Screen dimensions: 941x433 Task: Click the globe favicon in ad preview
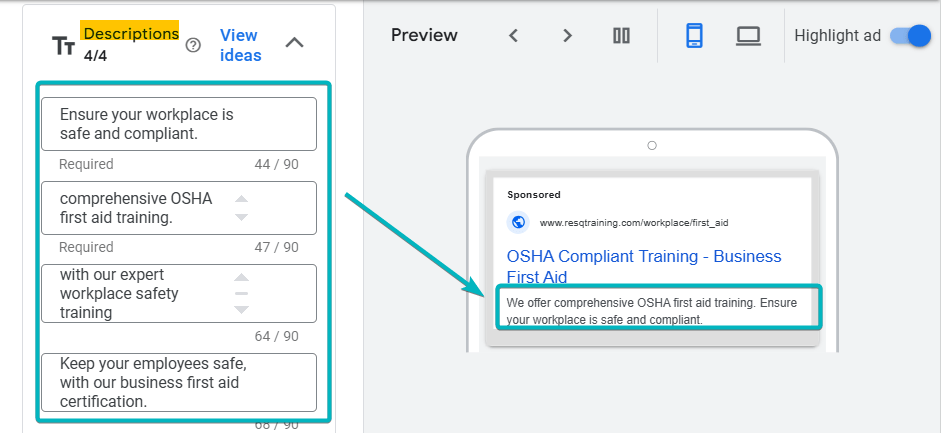[517, 222]
